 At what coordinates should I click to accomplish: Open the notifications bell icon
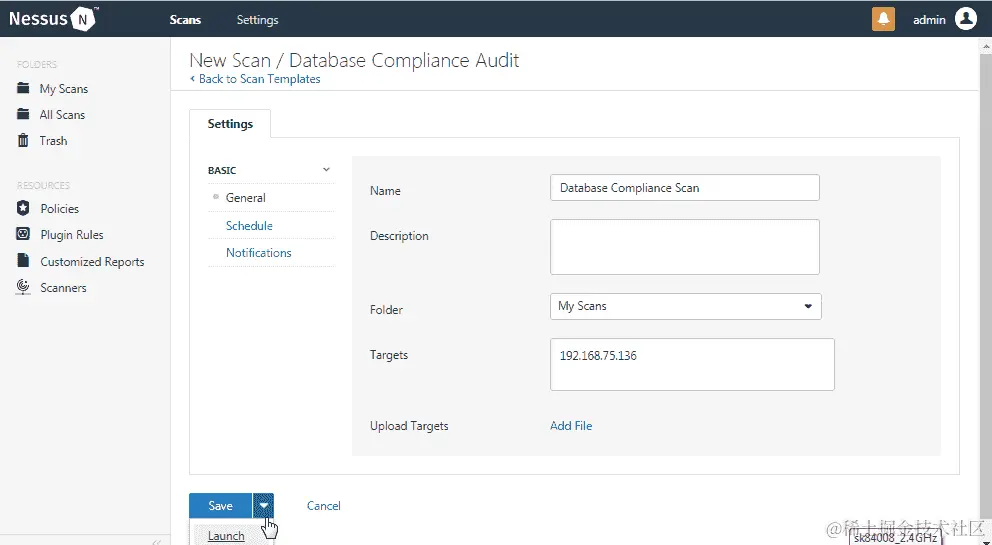[x=883, y=19]
